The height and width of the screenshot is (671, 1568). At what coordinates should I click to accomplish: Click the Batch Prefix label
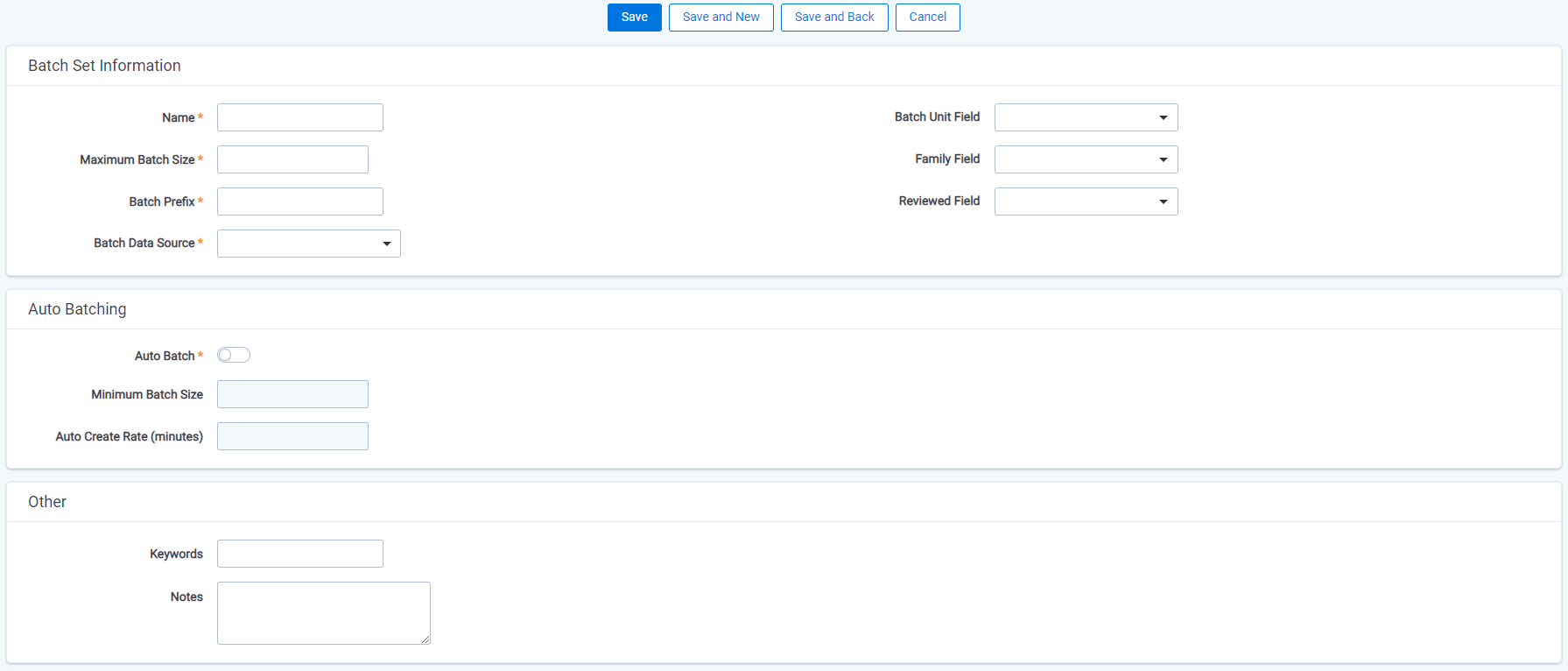coord(162,201)
